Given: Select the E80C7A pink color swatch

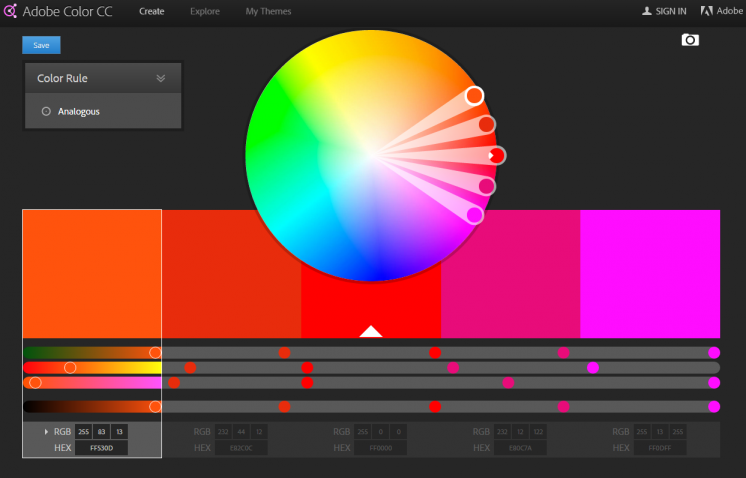Looking at the screenshot, I should click(x=510, y=274).
